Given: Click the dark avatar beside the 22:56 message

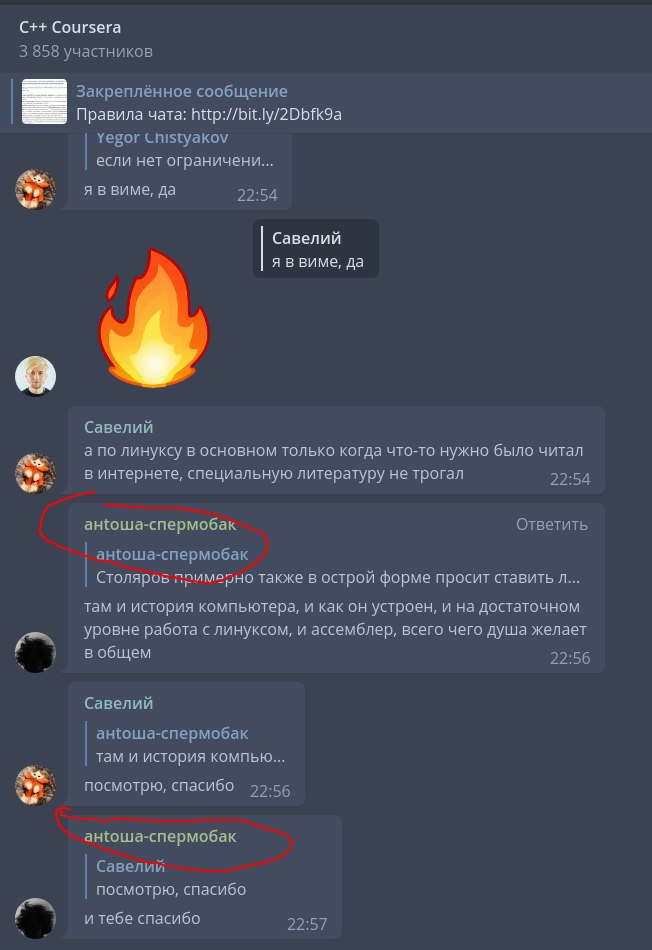Looking at the screenshot, I should (35, 652).
